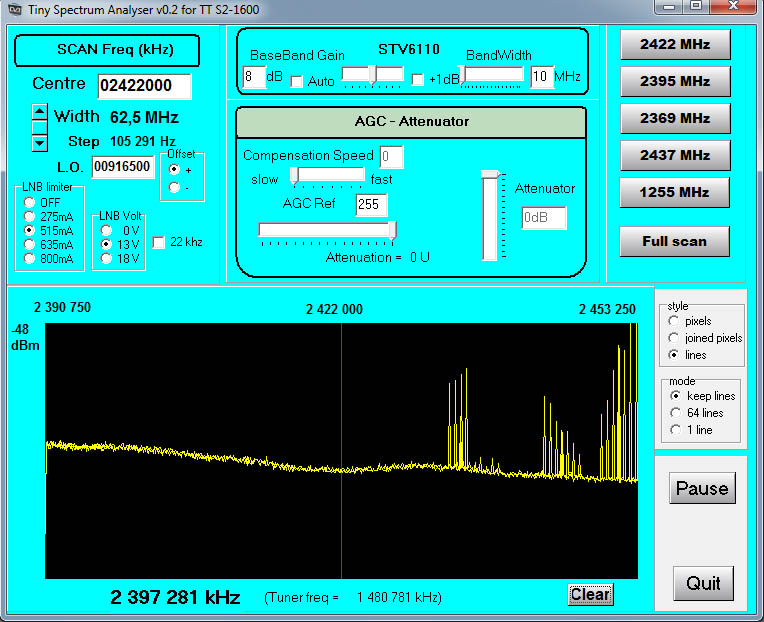The width and height of the screenshot is (764, 622).
Task: Select the pixels display style
Action: click(x=673, y=321)
